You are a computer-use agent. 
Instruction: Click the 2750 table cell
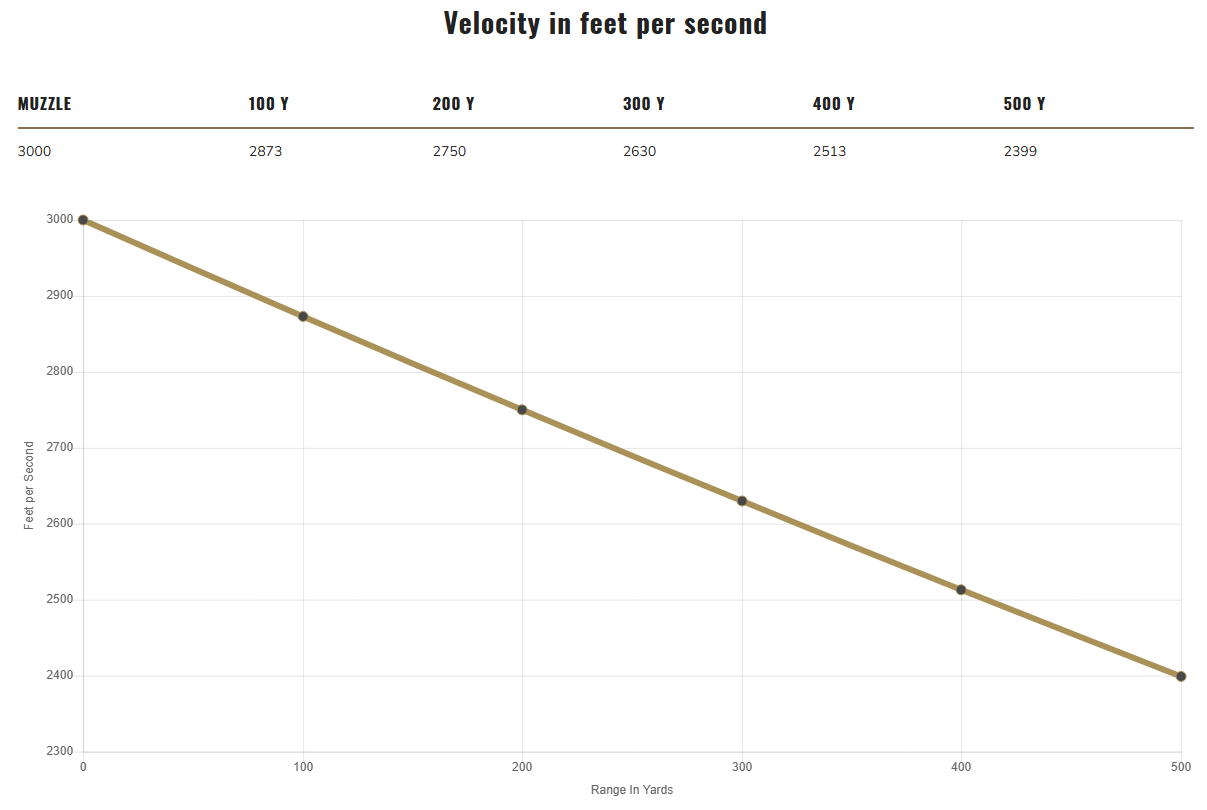pos(449,152)
